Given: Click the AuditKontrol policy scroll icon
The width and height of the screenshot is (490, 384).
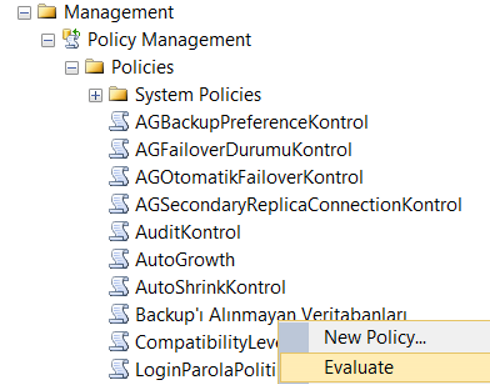Looking at the screenshot, I should point(119,232).
